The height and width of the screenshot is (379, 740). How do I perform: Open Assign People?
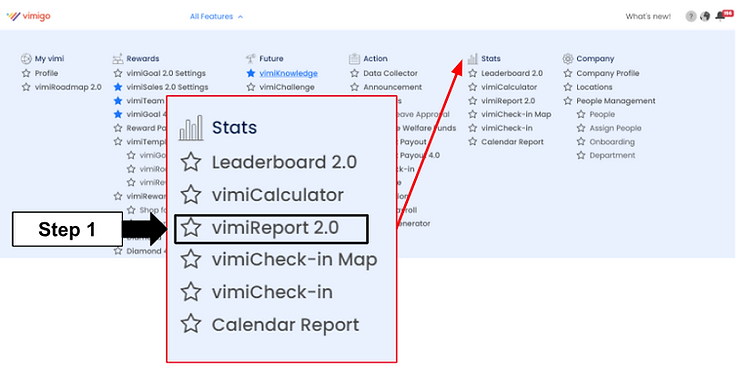pyautogui.click(x=615, y=128)
